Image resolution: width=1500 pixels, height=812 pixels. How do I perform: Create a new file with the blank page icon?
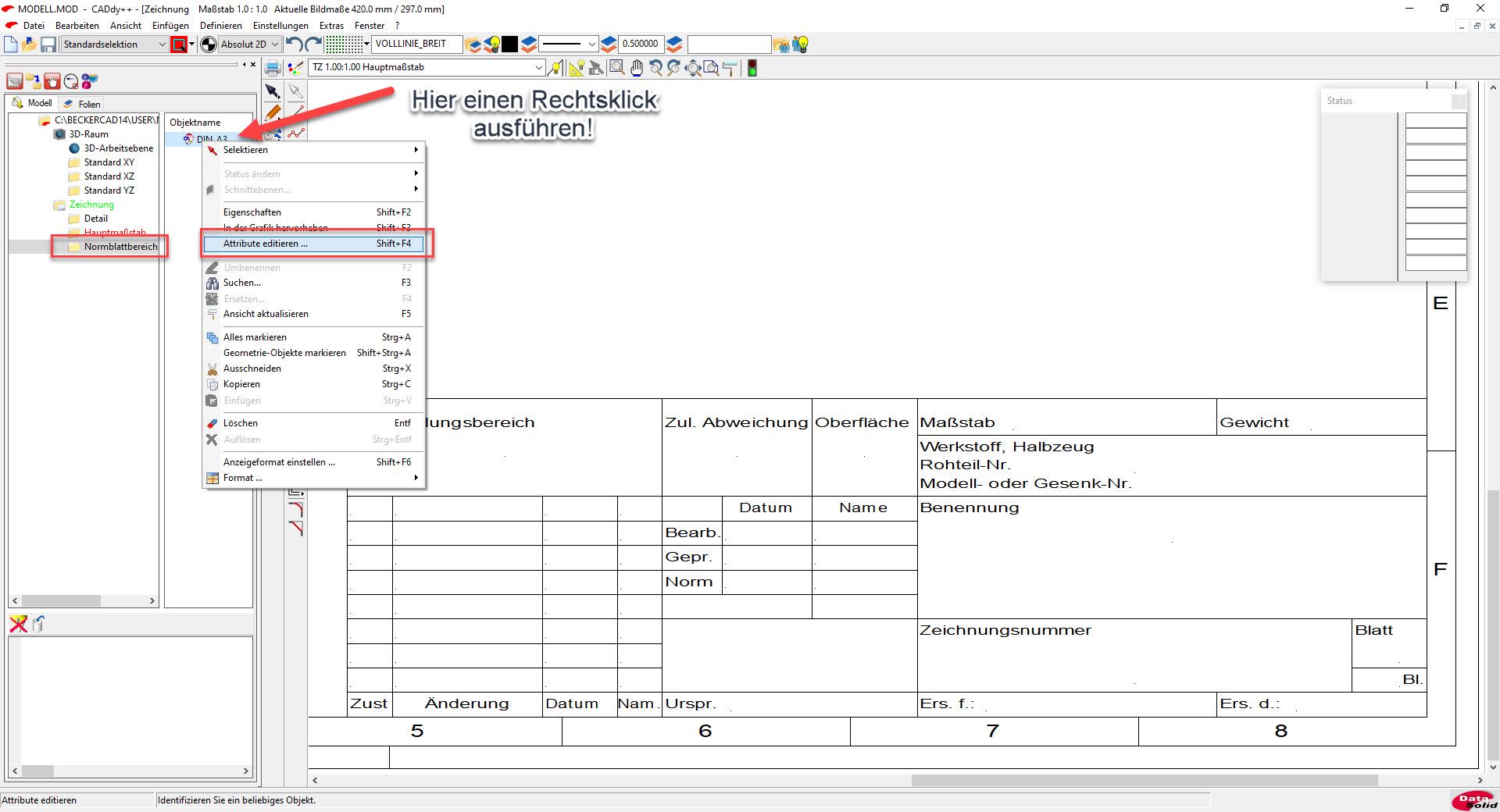tap(11, 45)
